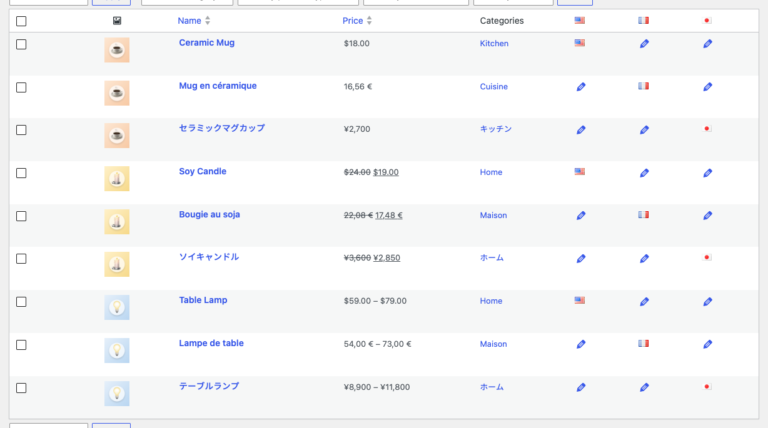Edit English translation of ソイキャンドル
Screen dimensions: 768x428
pyautogui.click(x=580, y=259)
